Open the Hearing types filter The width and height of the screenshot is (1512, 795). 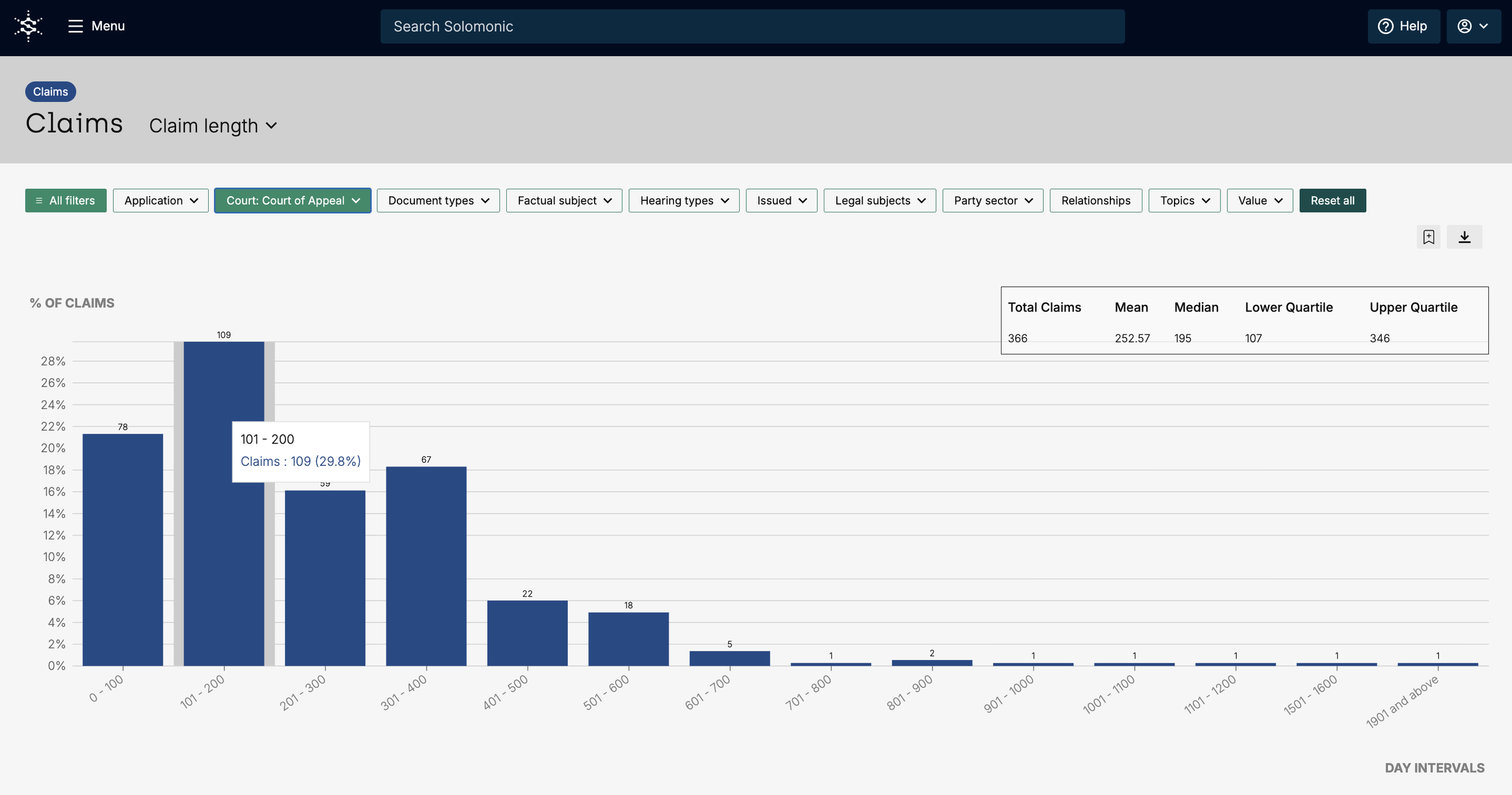(683, 200)
